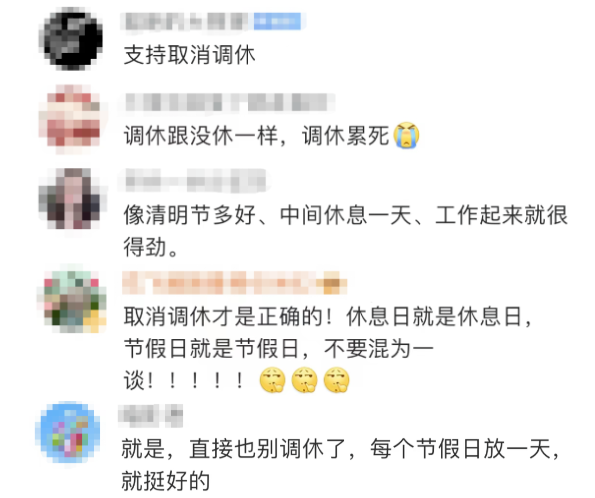Open the blue round avatar of the last commenter
595x498 pixels.
click(x=69, y=432)
